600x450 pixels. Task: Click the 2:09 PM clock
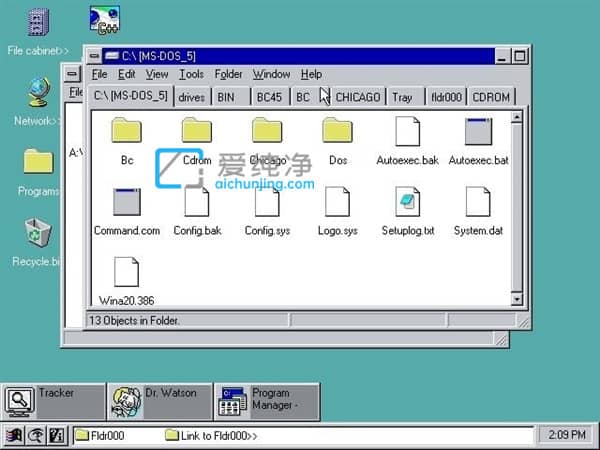tap(567, 435)
